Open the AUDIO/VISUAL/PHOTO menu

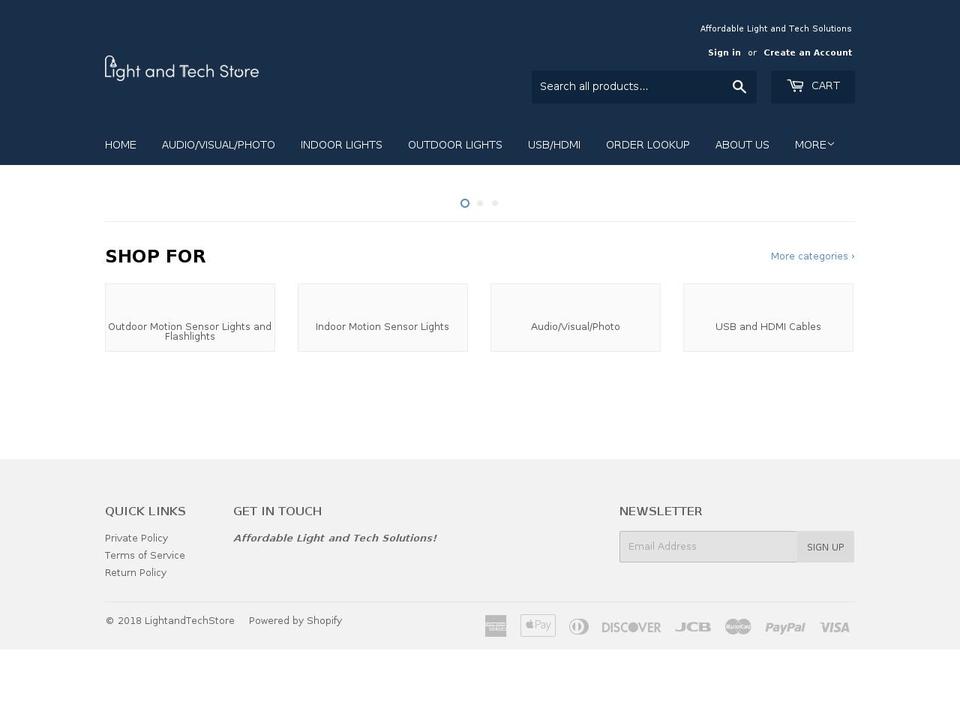click(x=218, y=145)
